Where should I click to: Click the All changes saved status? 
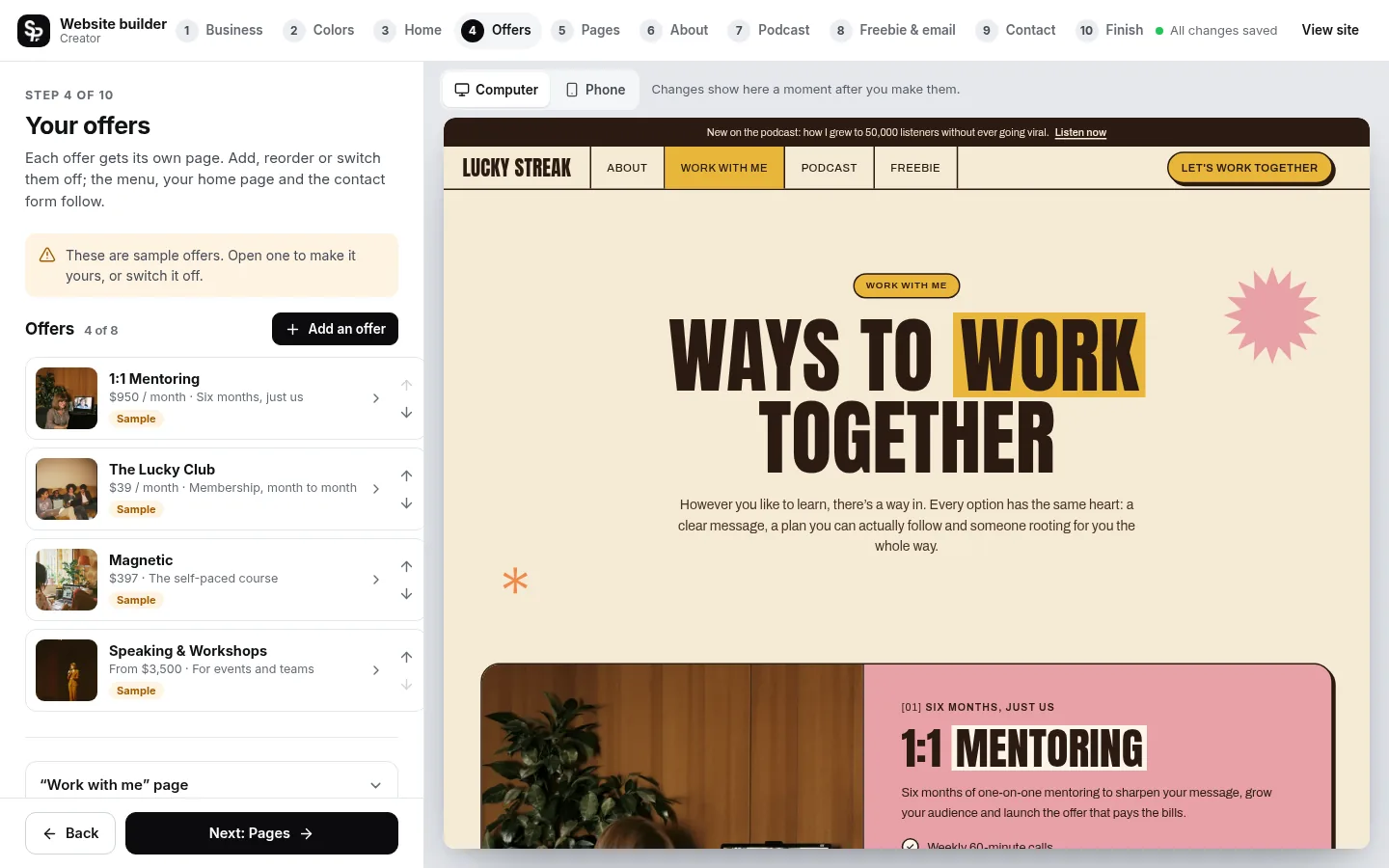click(x=1216, y=31)
